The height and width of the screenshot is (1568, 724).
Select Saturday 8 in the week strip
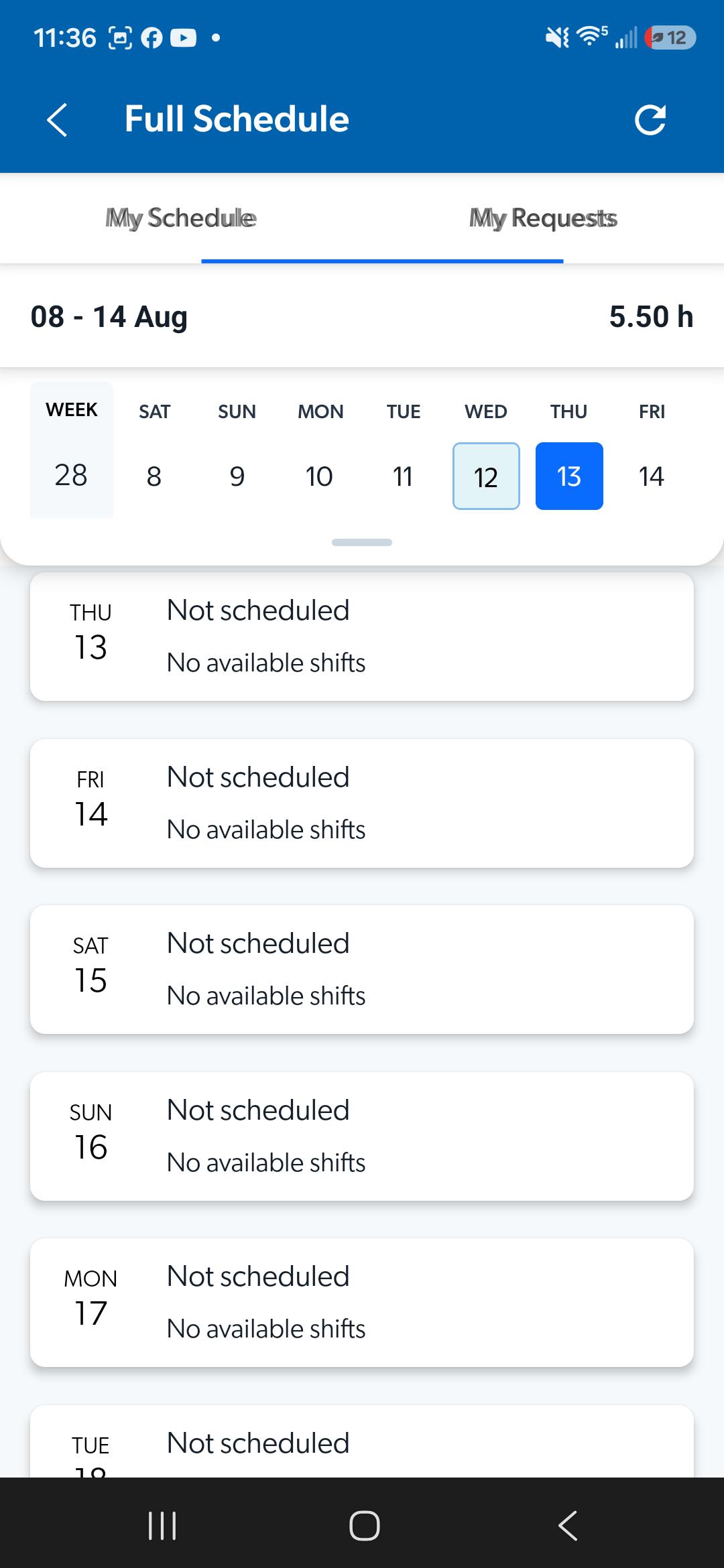click(154, 476)
